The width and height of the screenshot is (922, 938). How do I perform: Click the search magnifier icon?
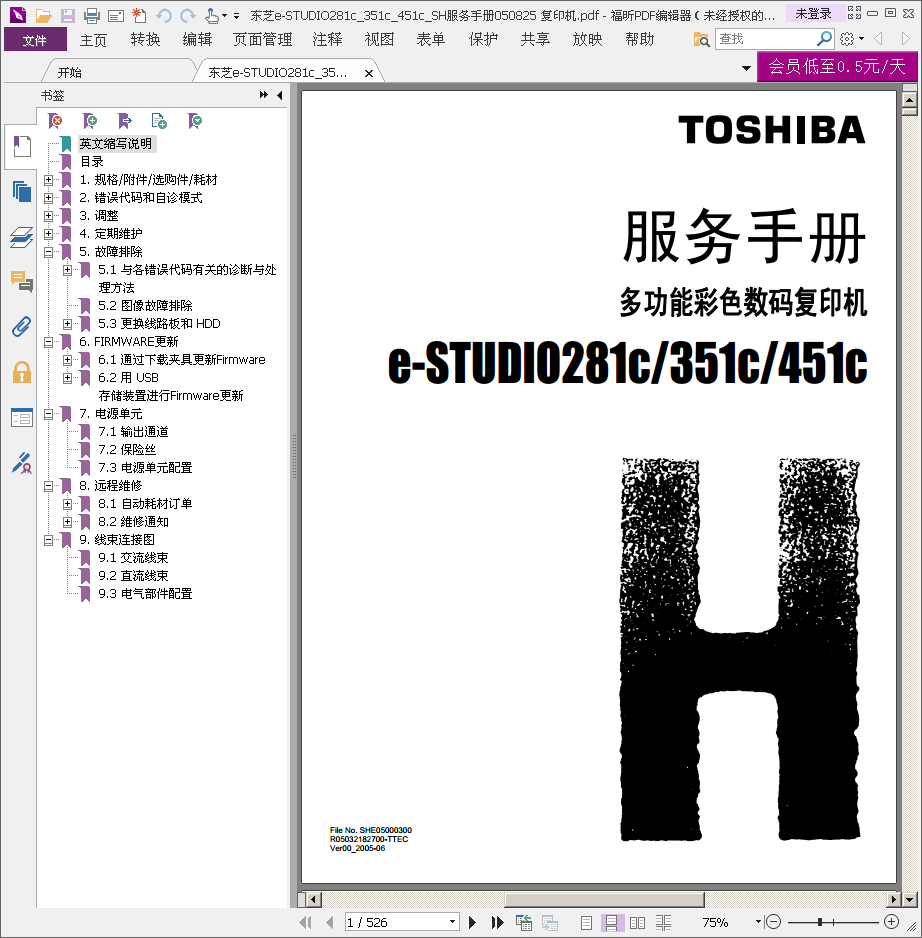[824, 39]
